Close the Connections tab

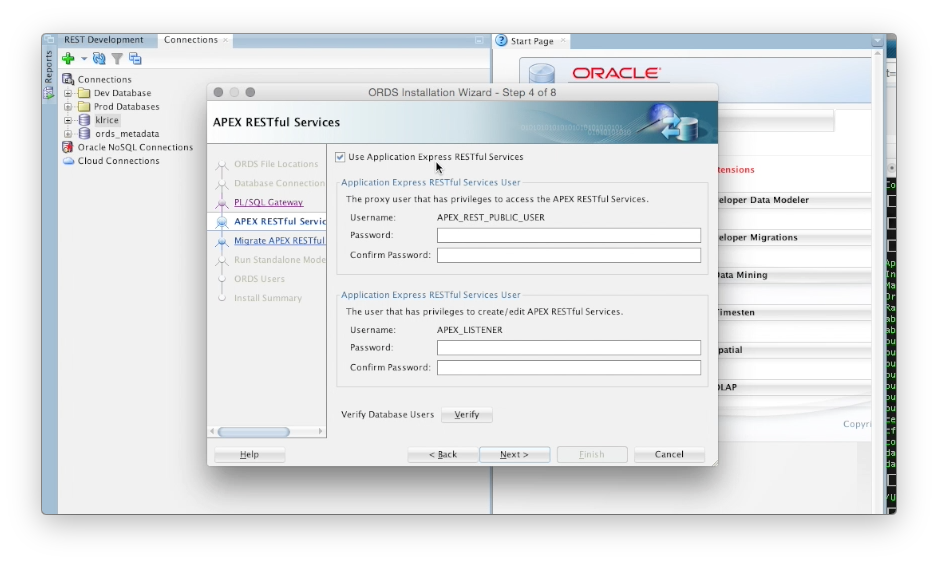pyautogui.click(x=226, y=40)
